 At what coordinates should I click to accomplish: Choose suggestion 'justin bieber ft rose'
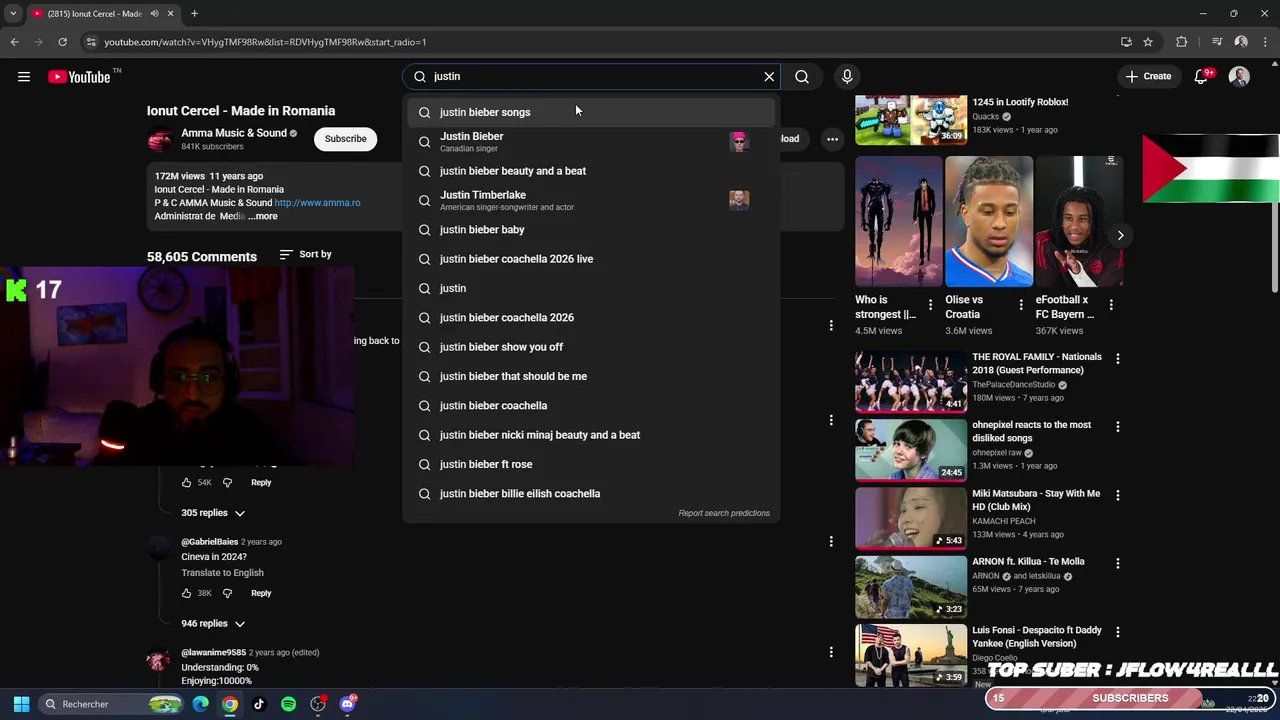pos(591,464)
